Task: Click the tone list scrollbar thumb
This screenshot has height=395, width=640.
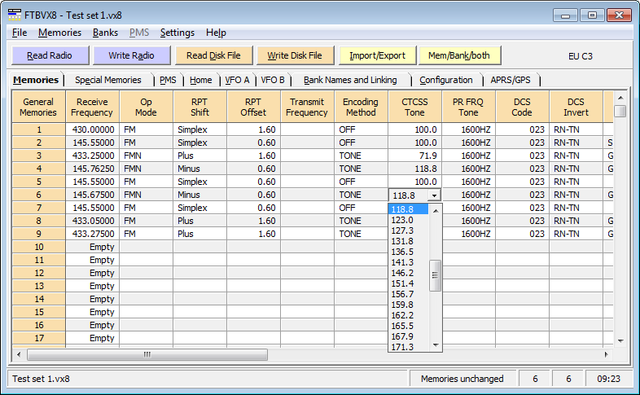Action: [436, 275]
